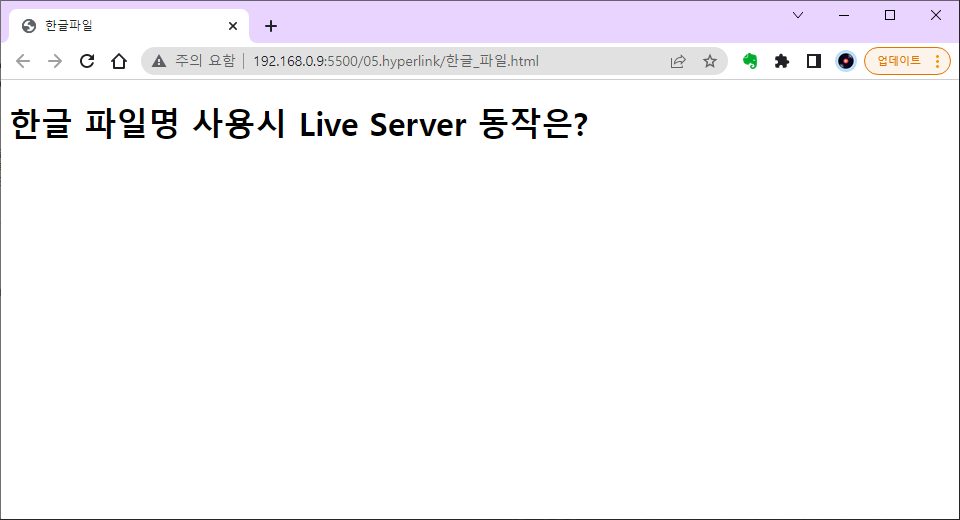Click the 업데이트 button

pos(899,61)
